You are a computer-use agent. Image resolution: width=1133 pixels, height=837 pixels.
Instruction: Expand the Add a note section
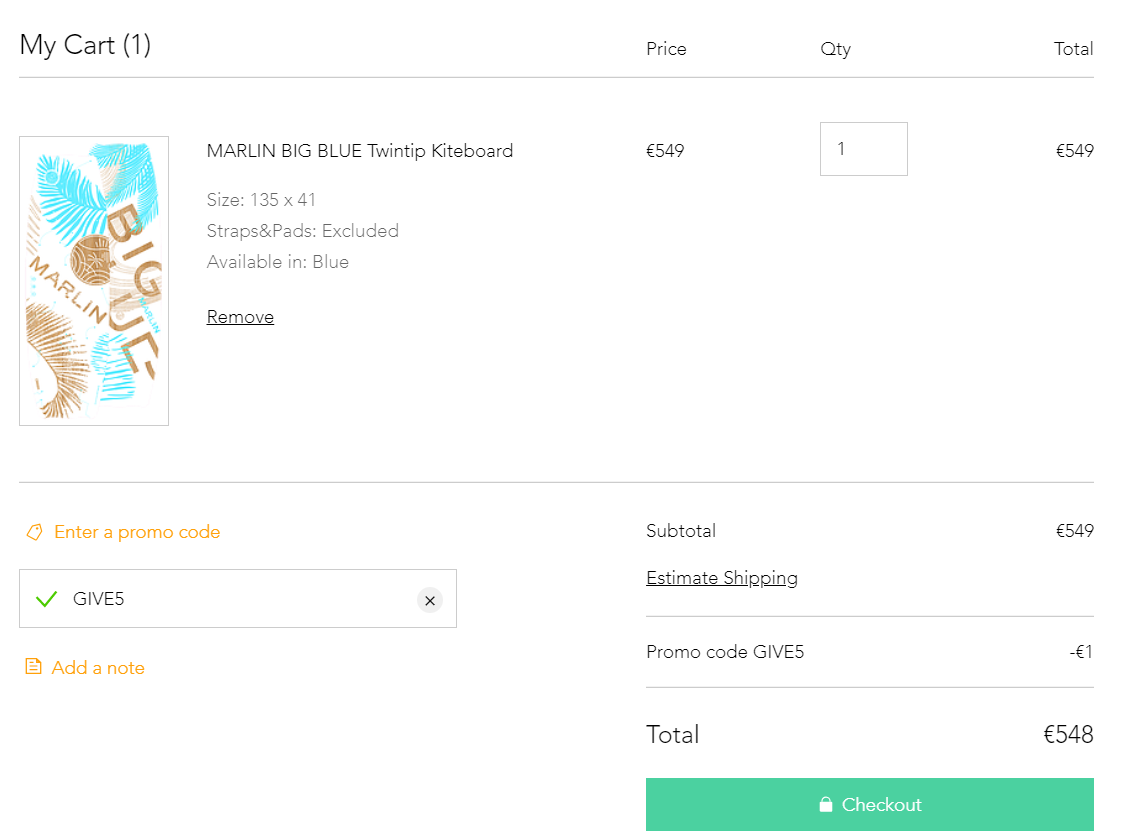pyautogui.click(x=98, y=667)
